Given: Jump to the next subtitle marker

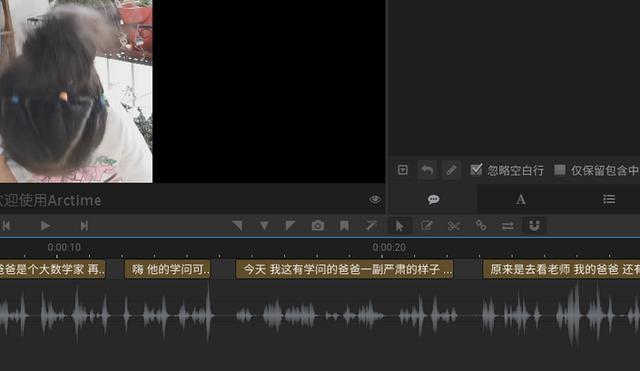Looking at the screenshot, I should click(84, 225).
